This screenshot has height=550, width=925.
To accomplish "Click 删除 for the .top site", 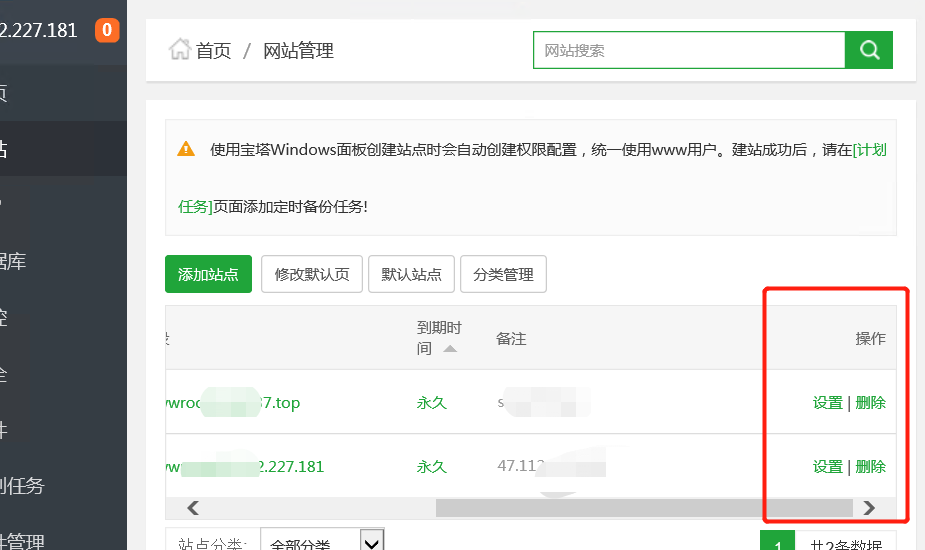I will [871, 403].
